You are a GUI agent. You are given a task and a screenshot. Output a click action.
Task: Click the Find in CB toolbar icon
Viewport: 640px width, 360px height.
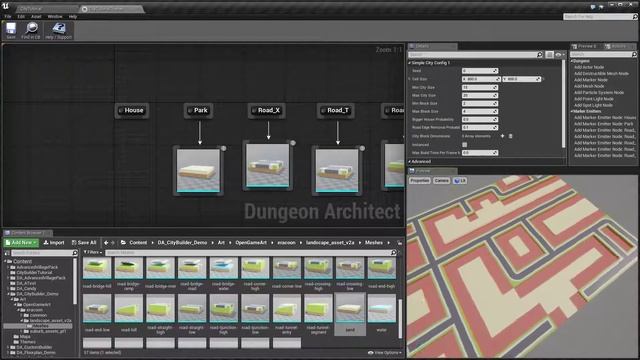[x=31, y=29]
